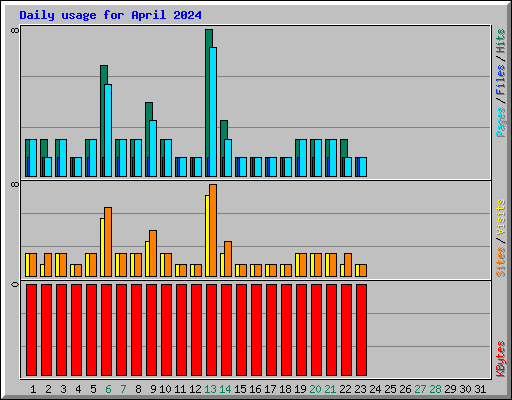This screenshot has height=400, width=512.
Task: Click the orange Visits bar for day 13
Action: [213, 230]
